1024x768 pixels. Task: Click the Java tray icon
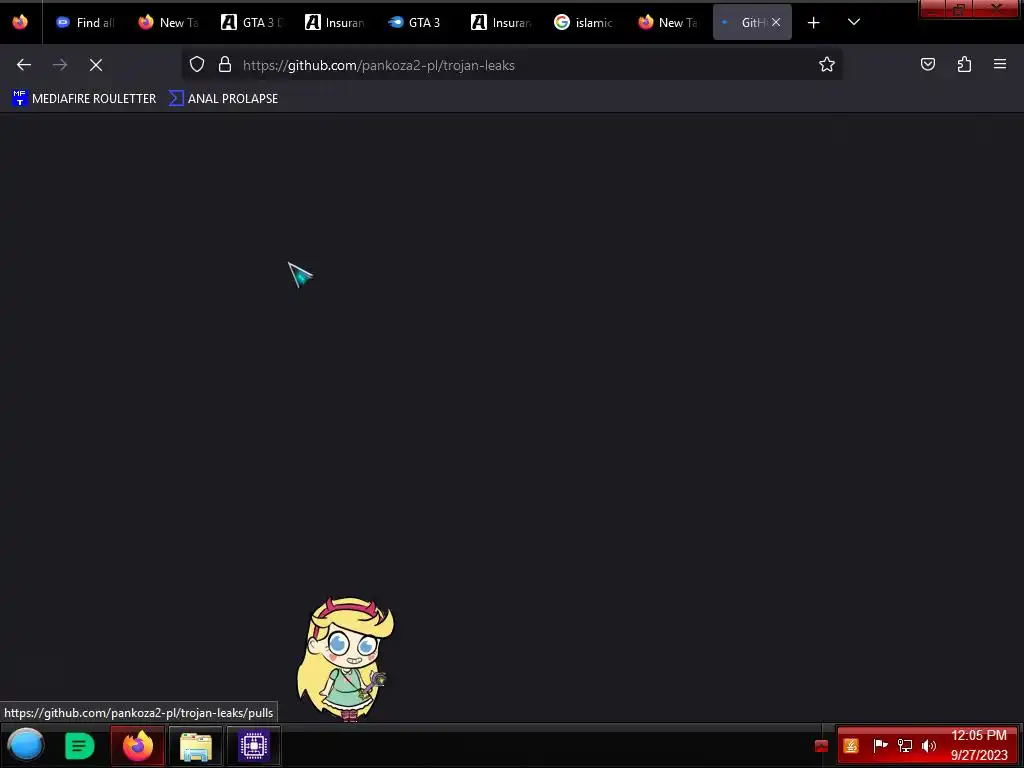pyautogui.click(x=851, y=746)
